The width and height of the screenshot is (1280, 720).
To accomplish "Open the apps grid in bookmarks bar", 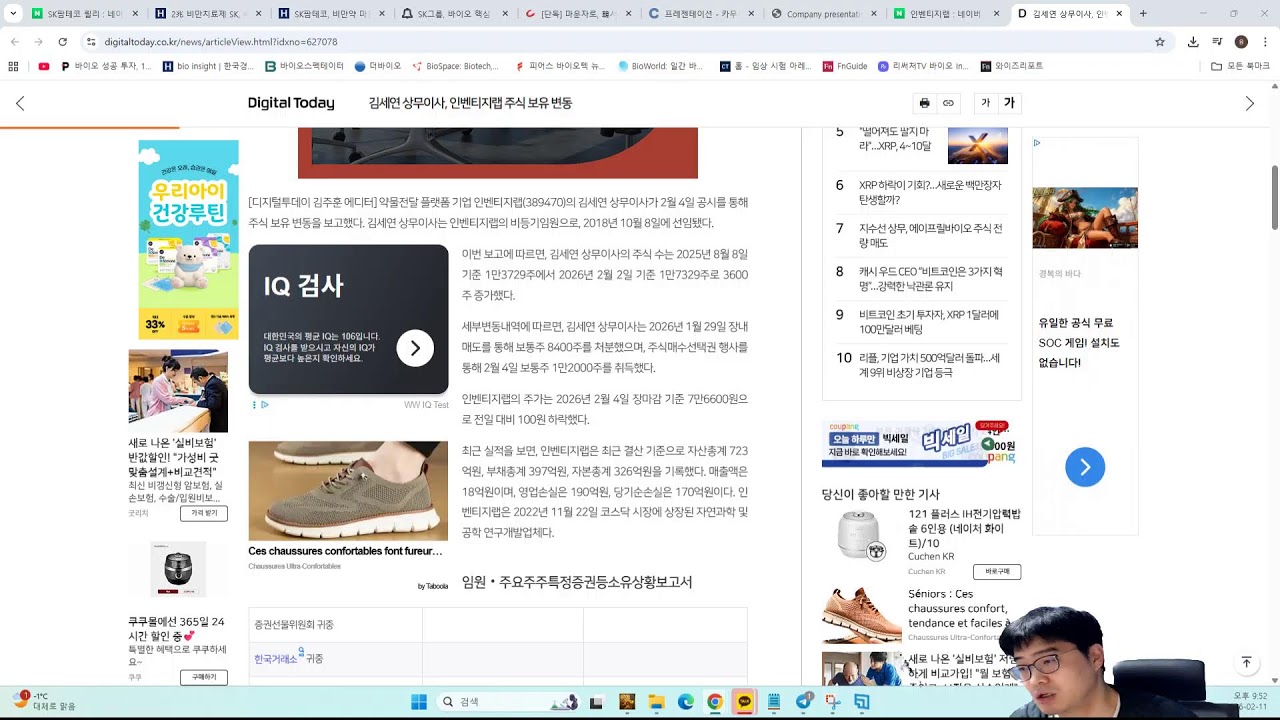I will tap(13, 66).
